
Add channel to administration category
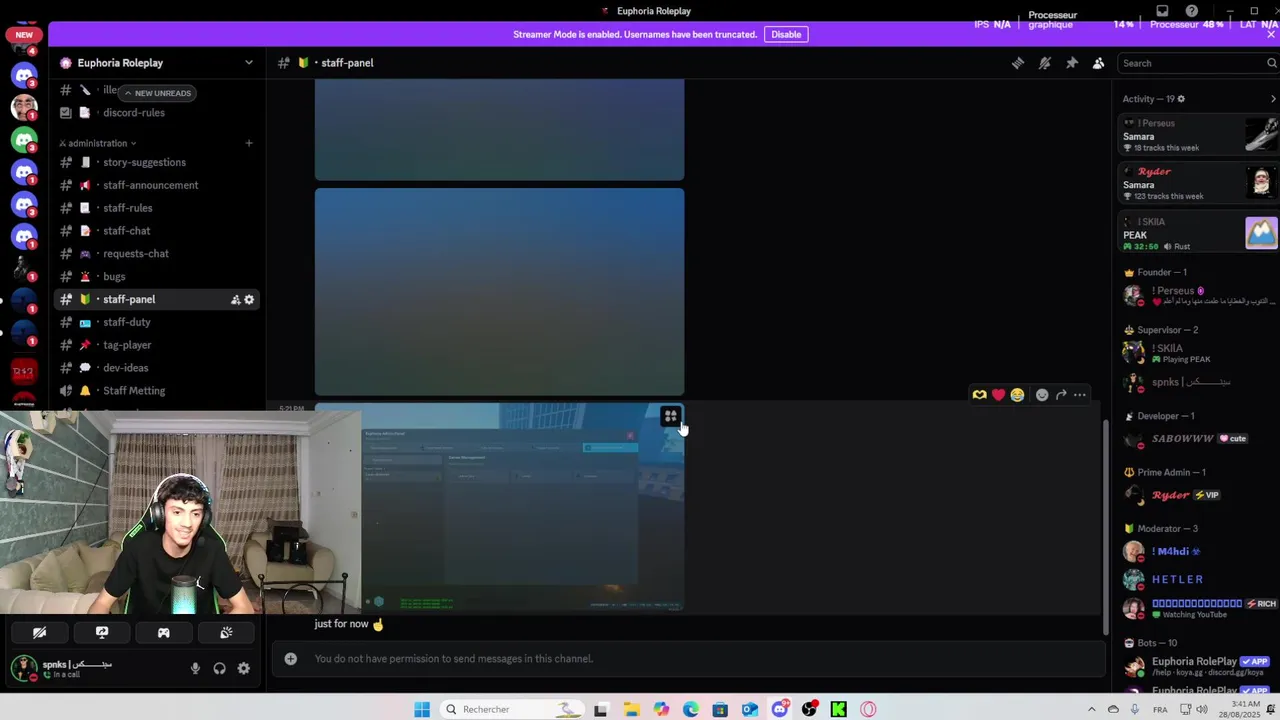(x=249, y=143)
